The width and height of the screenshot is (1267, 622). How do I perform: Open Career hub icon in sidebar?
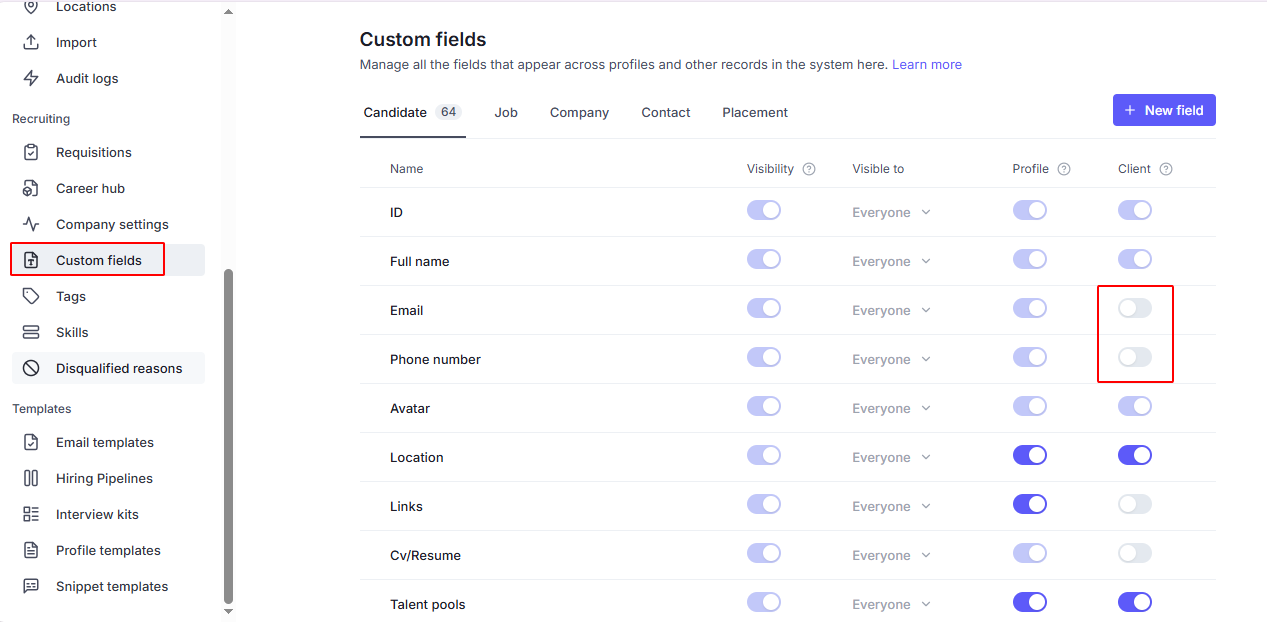pyautogui.click(x=31, y=189)
